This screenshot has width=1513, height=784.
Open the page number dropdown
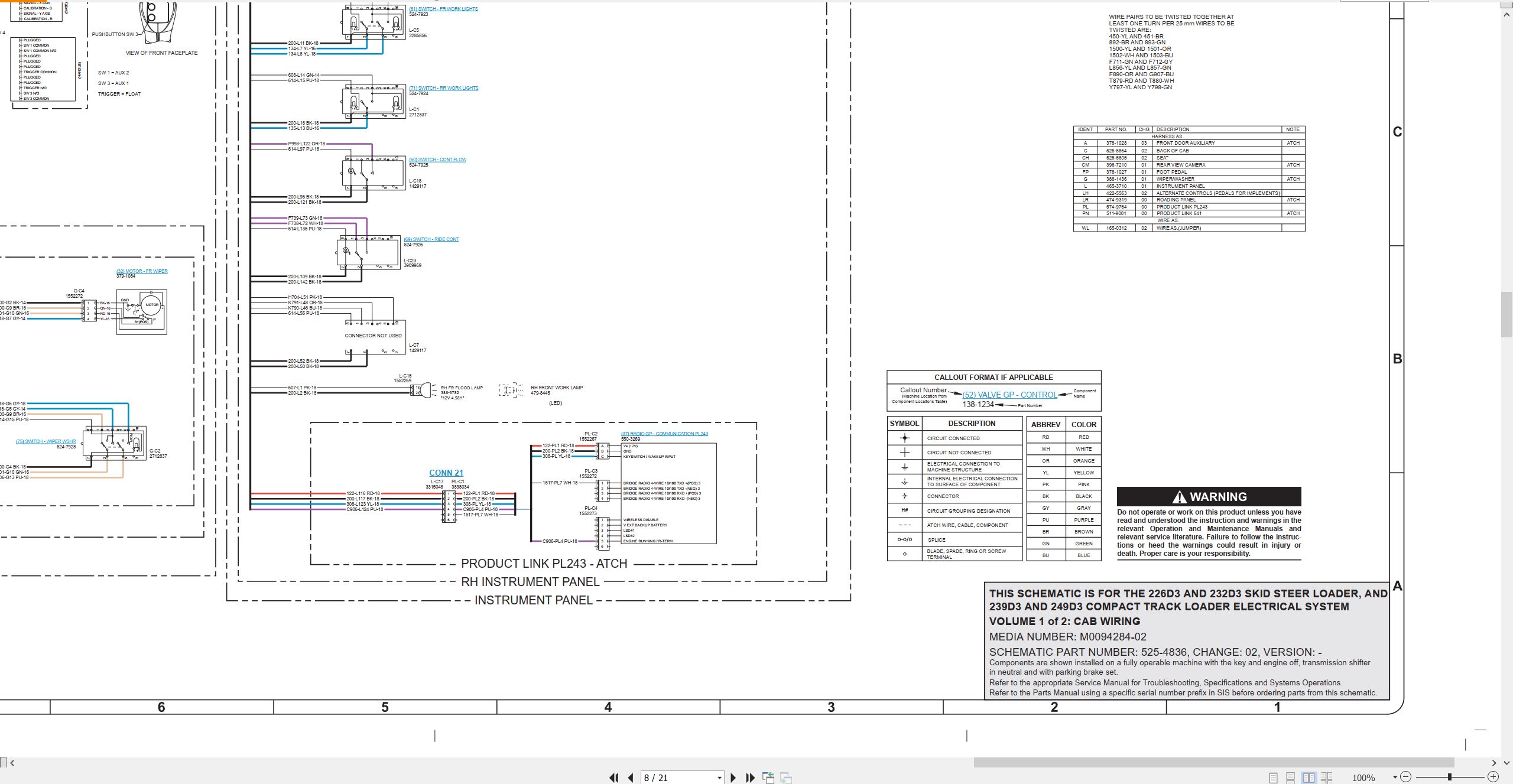pos(719,778)
